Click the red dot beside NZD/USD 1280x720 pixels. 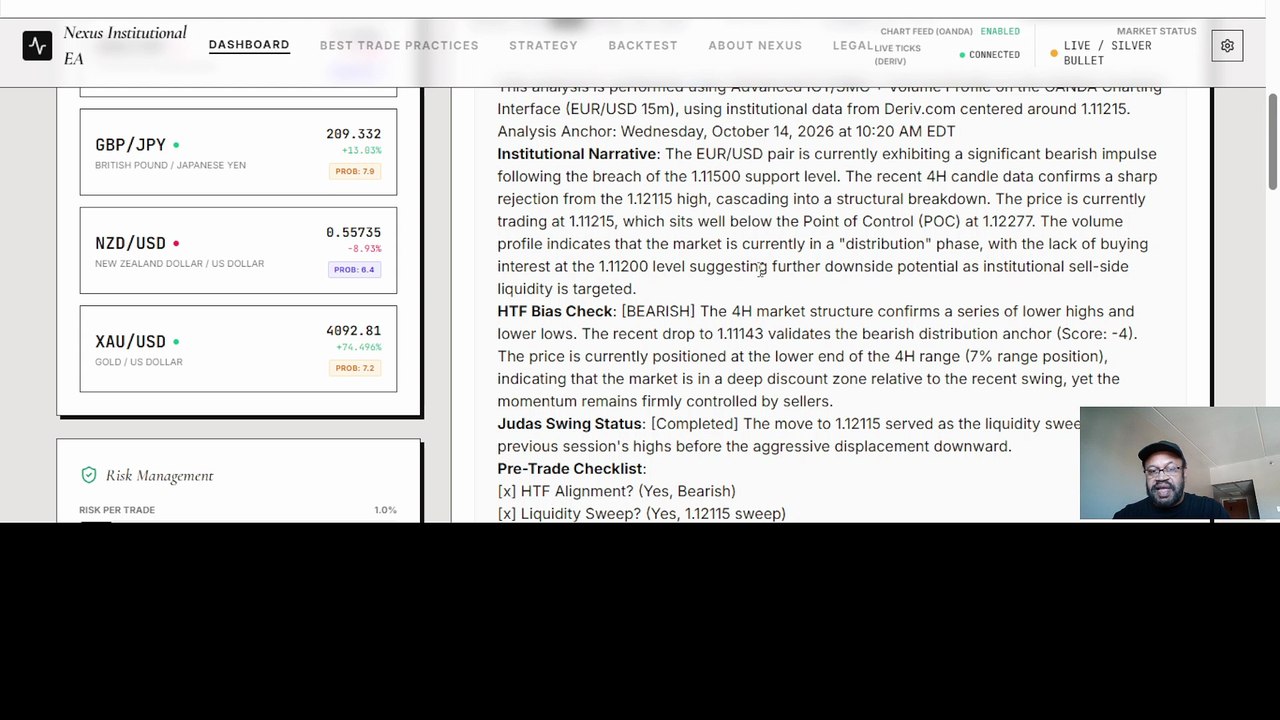click(x=176, y=243)
